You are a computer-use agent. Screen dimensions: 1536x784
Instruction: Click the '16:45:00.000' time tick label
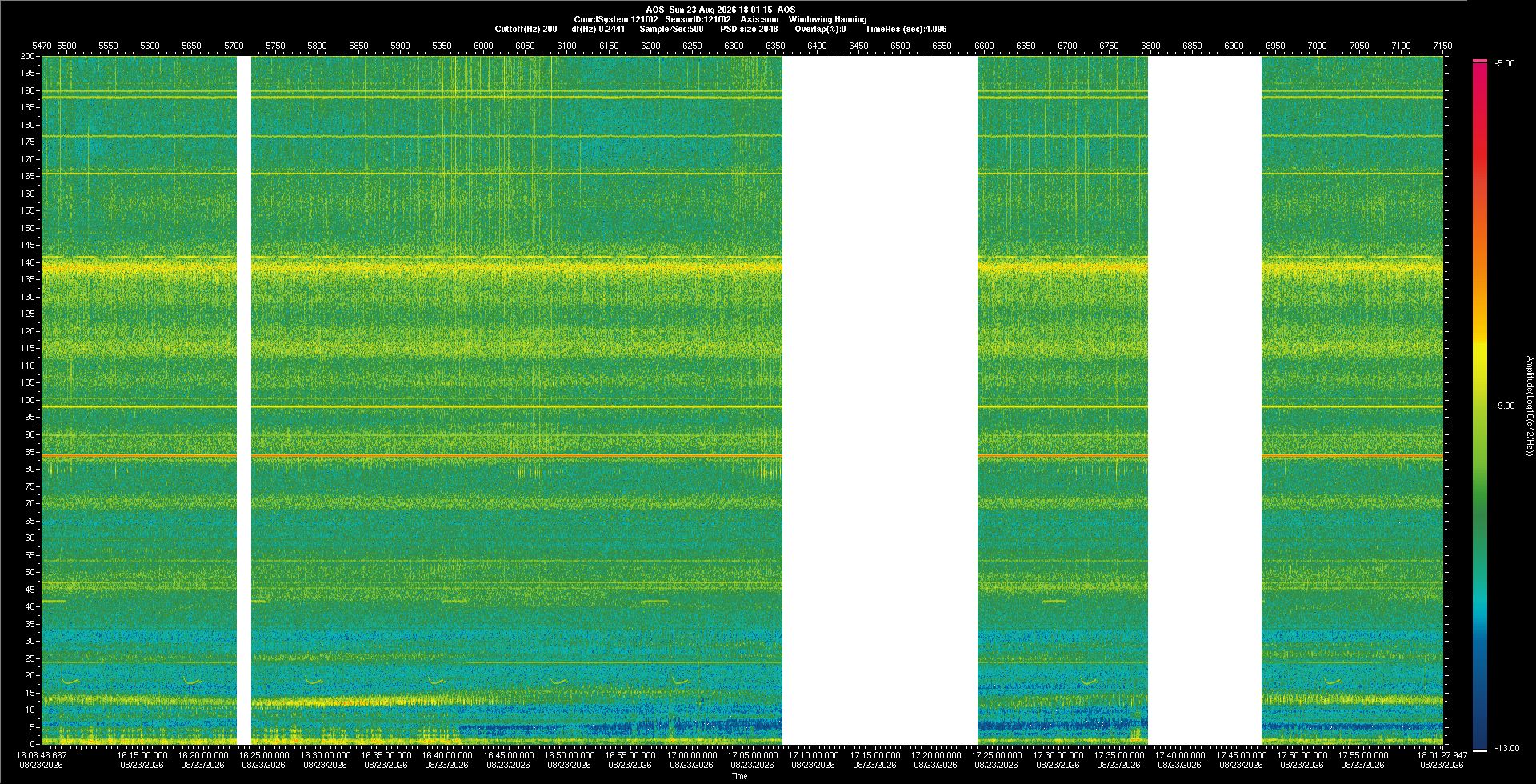pyautogui.click(x=509, y=754)
